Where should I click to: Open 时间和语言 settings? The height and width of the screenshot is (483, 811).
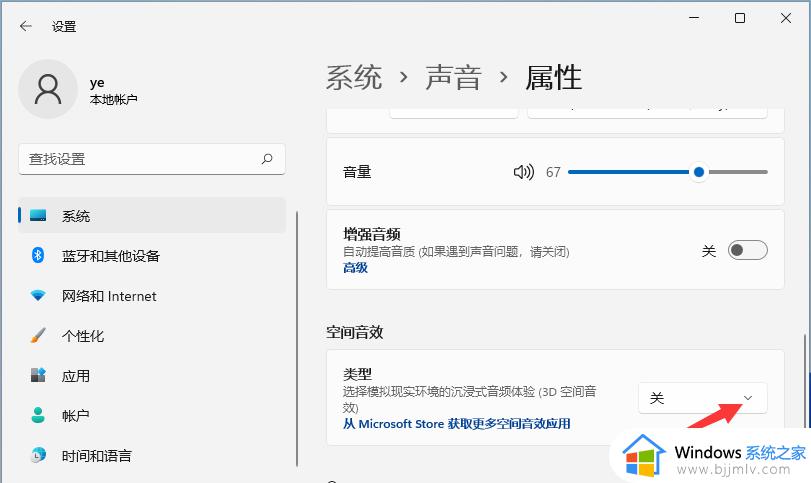[x=152, y=455]
